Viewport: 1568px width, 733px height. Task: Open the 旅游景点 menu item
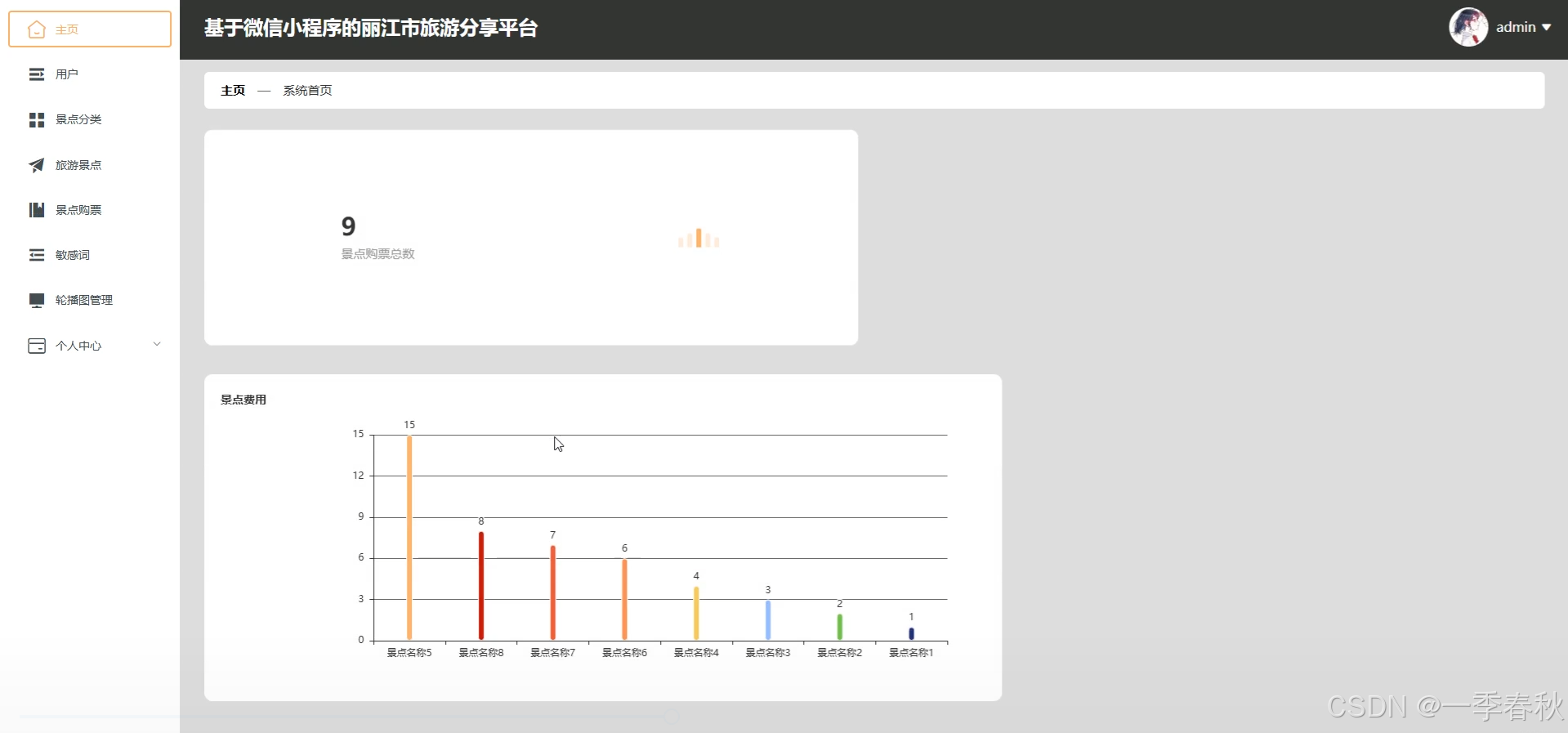[x=78, y=165]
